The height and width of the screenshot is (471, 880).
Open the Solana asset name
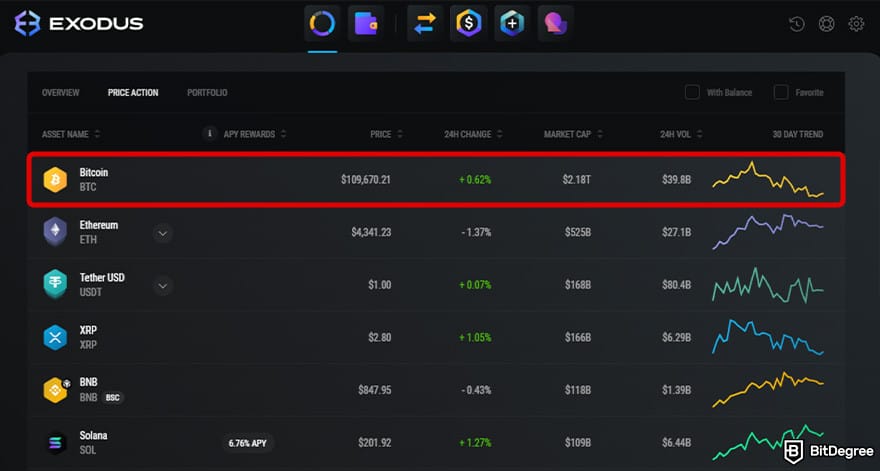[x=93, y=435]
